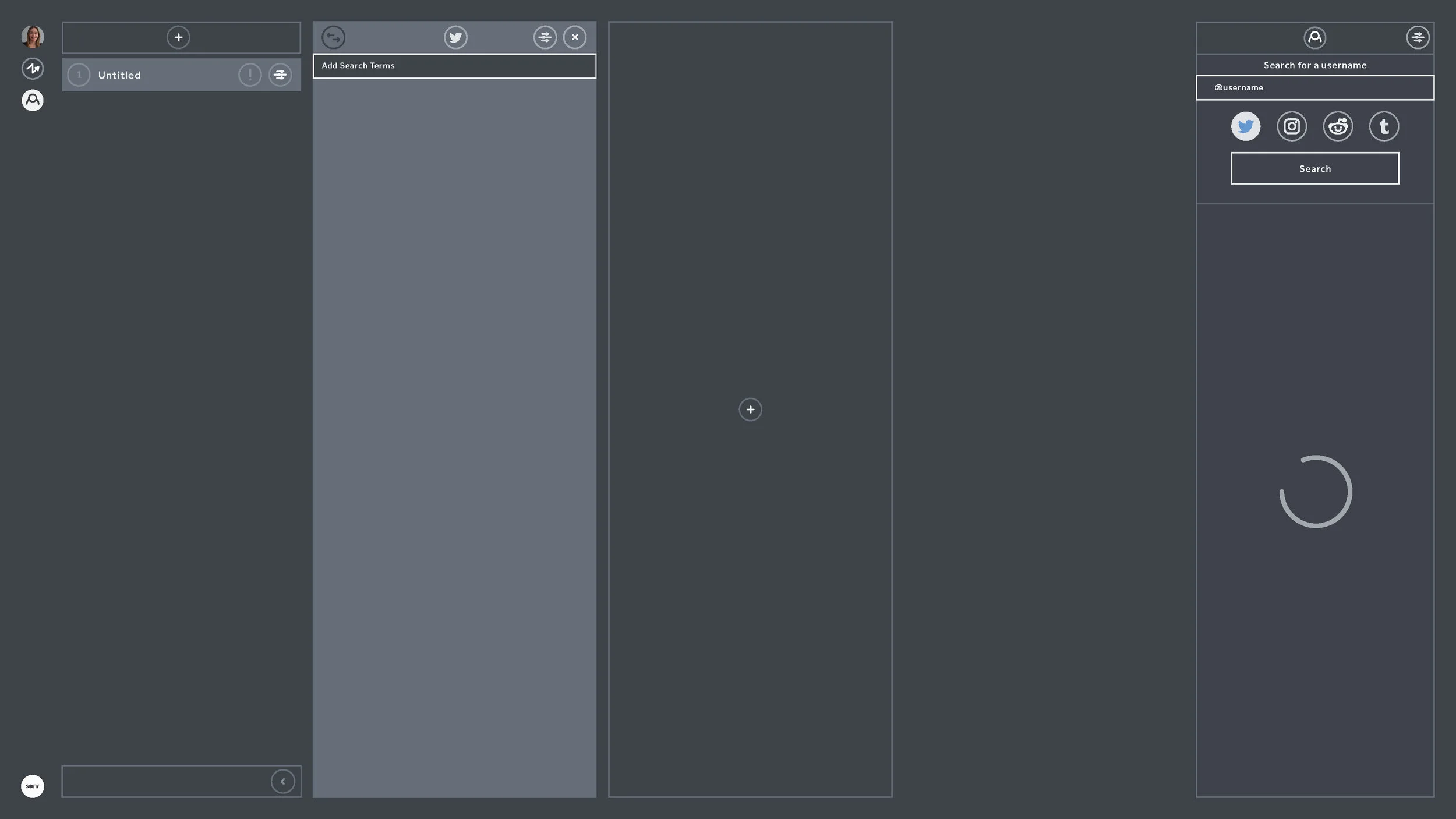This screenshot has height=819, width=1456.
Task: Collapse the left panel with the chevron
Action: tap(282, 781)
